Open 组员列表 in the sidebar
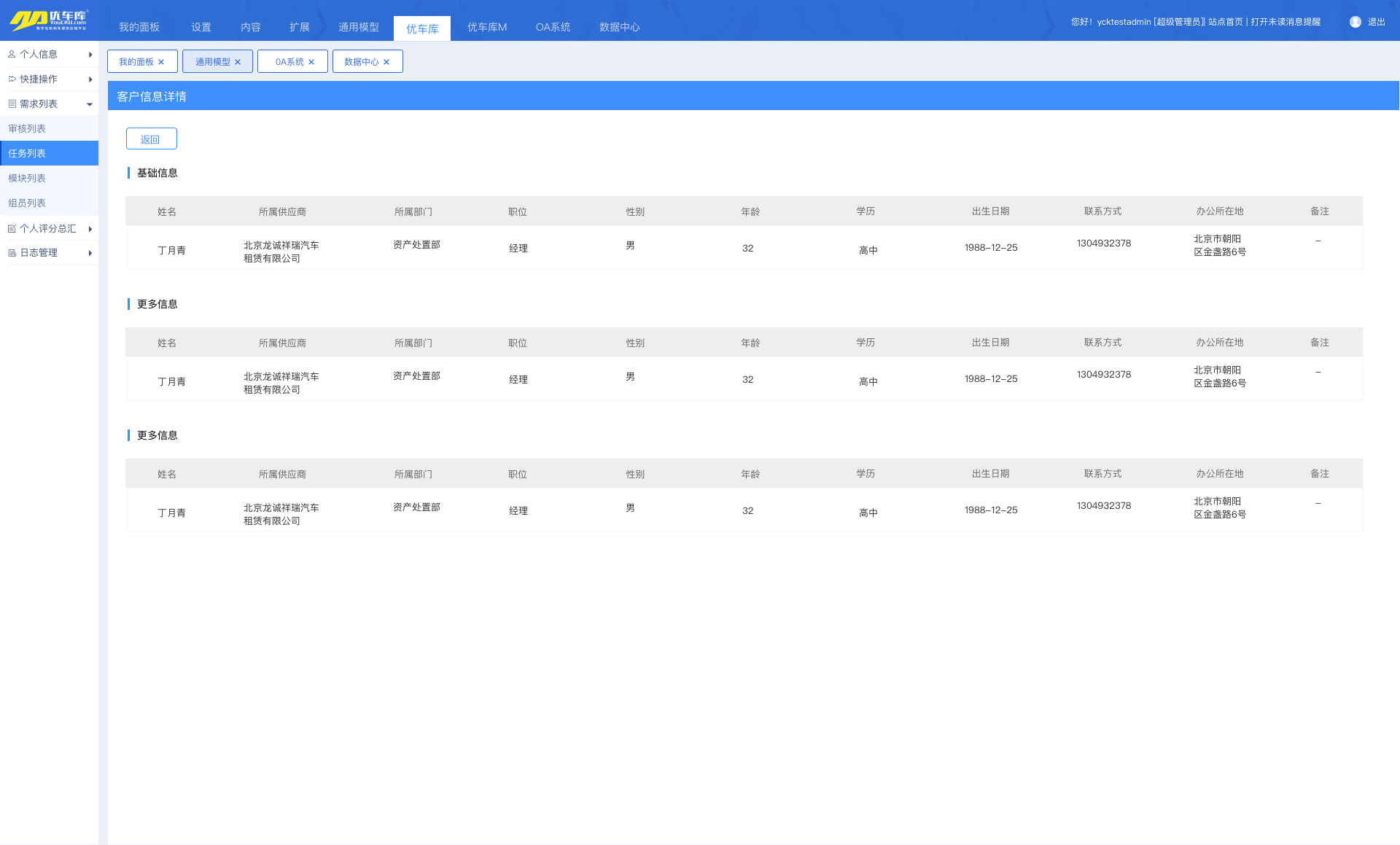Screen dimensions: 1400x845 tap(27, 203)
